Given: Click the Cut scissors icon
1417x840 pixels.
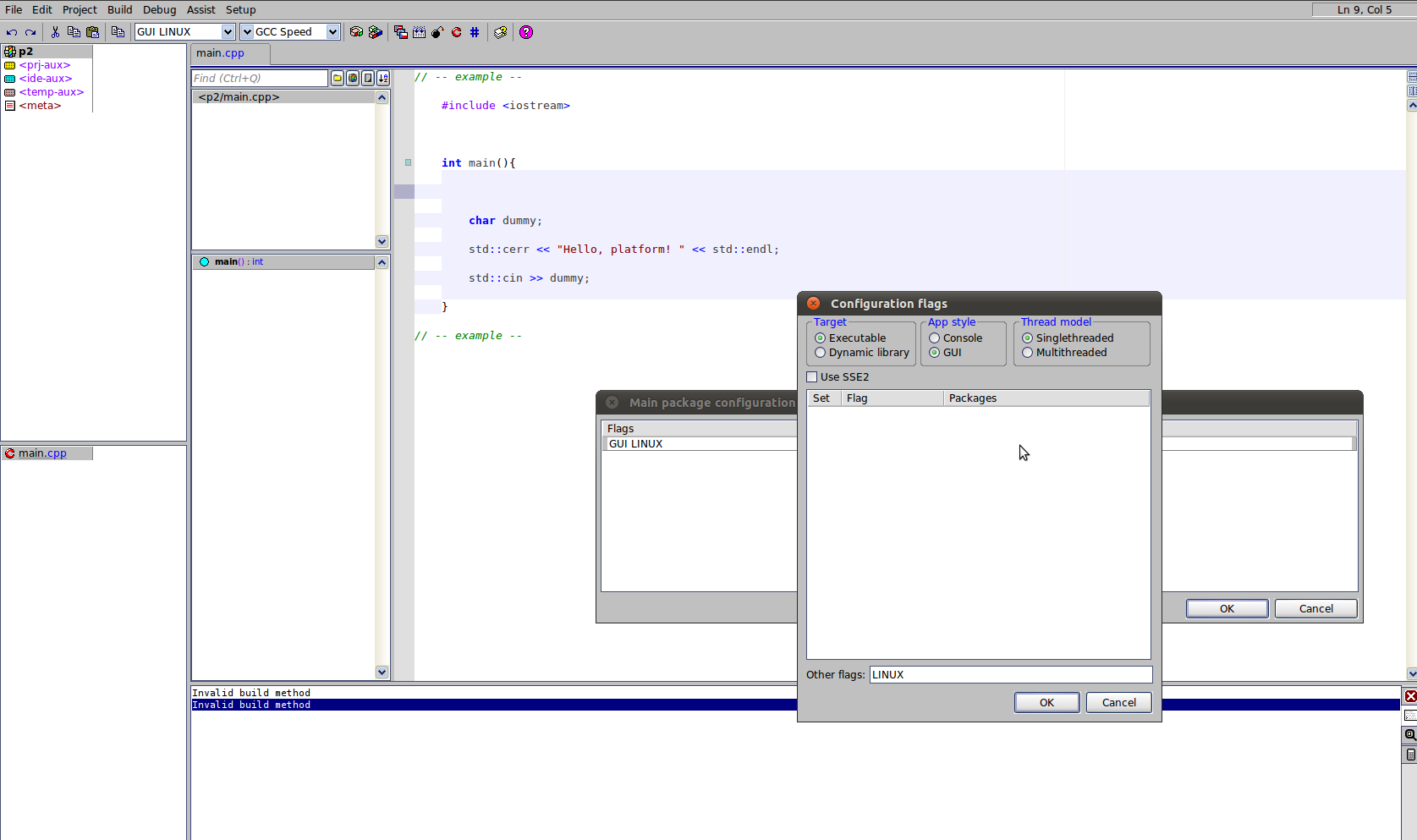Looking at the screenshot, I should point(55,32).
